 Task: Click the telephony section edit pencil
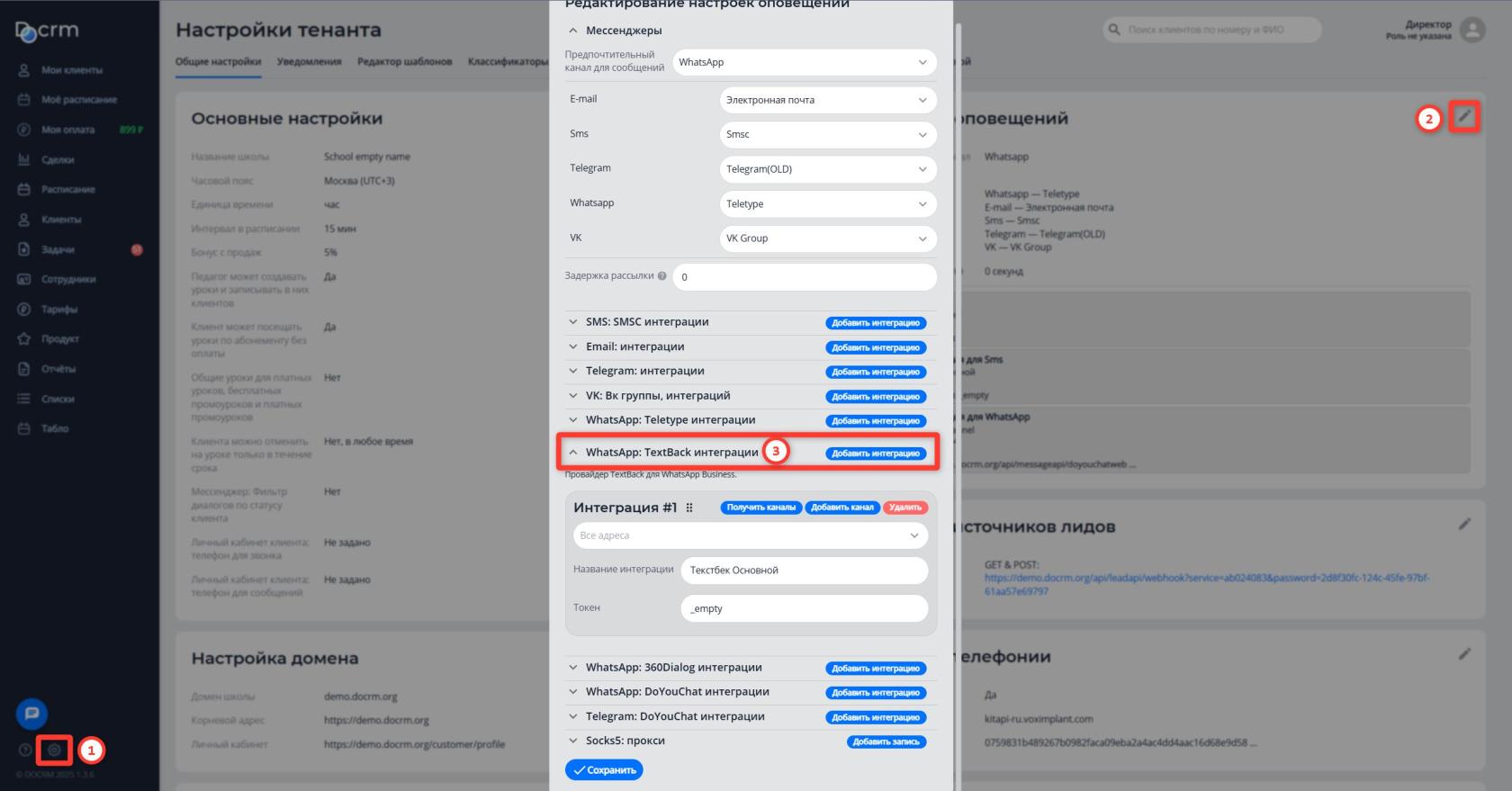tap(1464, 654)
